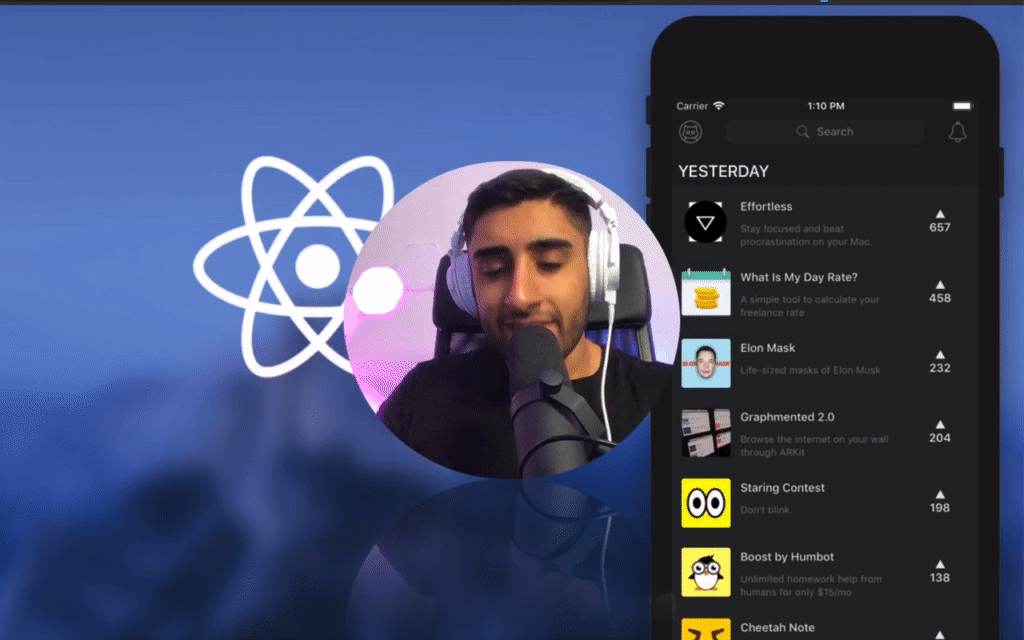Click the 204 upvote count for Graphmented 2.0
This screenshot has width=1024, height=640.
click(x=938, y=437)
